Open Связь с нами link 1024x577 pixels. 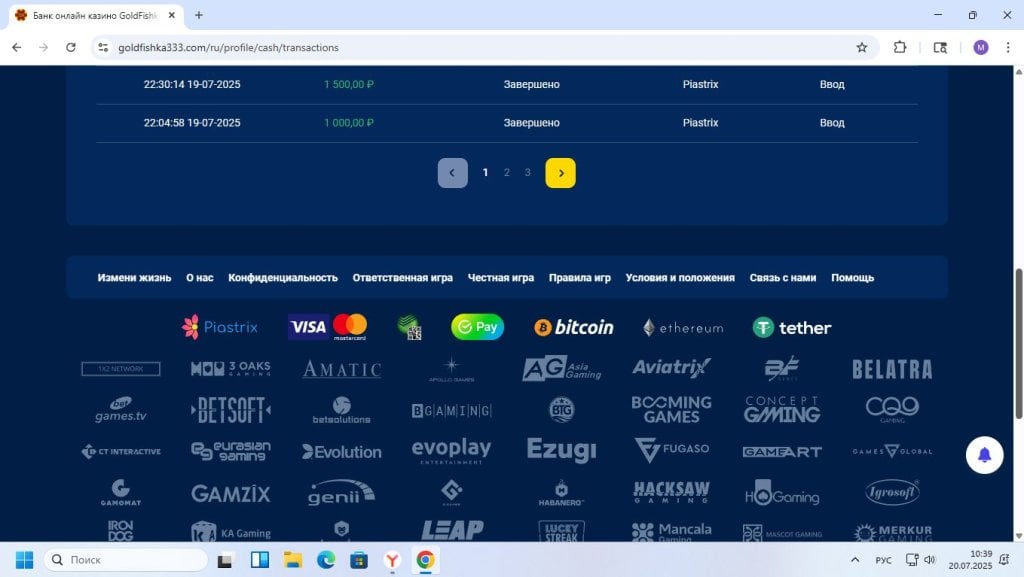pyautogui.click(x=783, y=277)
